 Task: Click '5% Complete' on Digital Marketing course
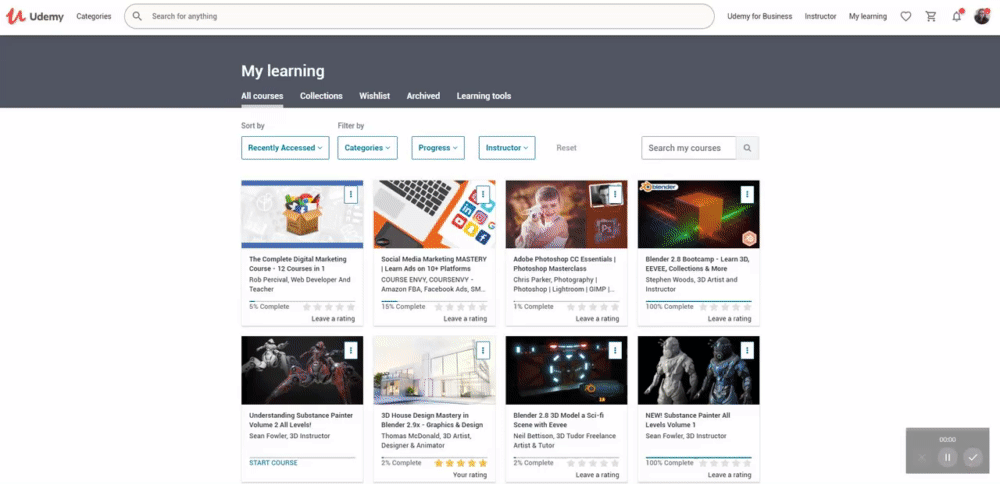(268, 307)
